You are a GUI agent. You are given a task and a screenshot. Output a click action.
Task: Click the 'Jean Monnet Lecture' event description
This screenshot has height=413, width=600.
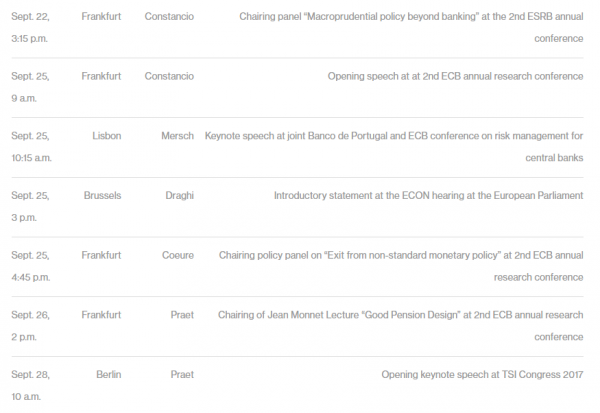401,326
